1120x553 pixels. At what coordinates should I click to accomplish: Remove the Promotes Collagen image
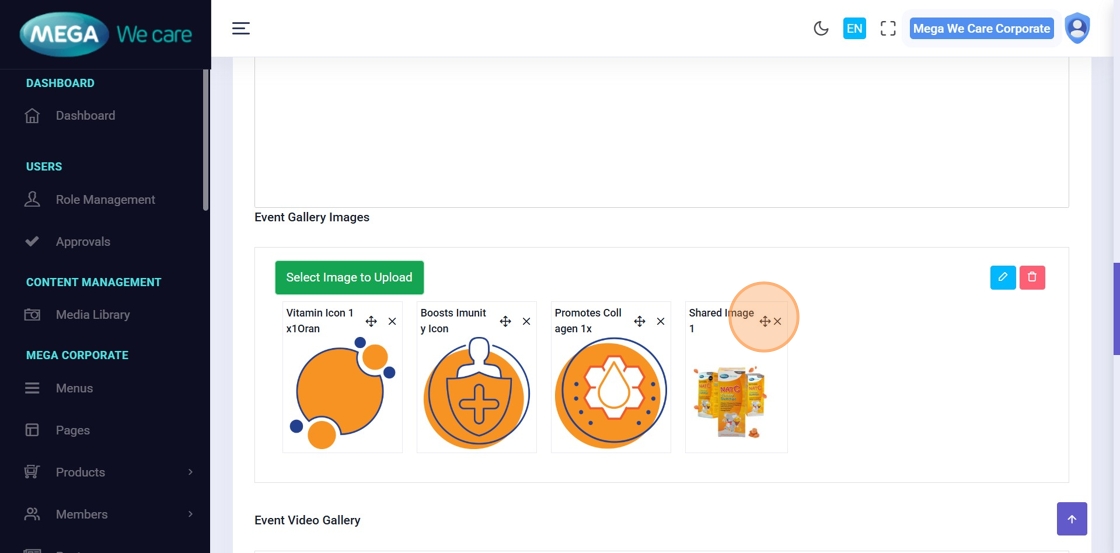click(660, 321)
